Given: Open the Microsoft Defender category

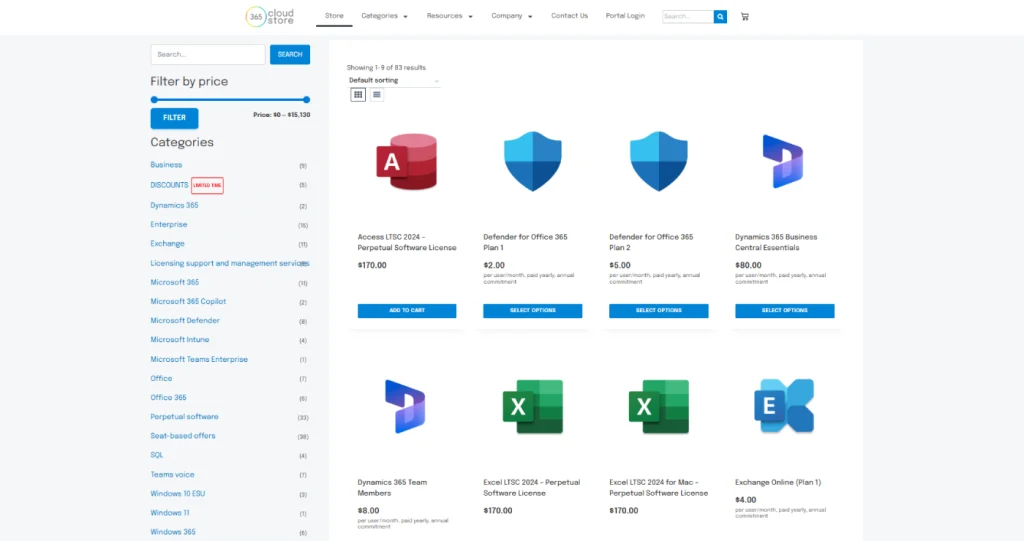Looking at the screenshot, I should [185, 321].
